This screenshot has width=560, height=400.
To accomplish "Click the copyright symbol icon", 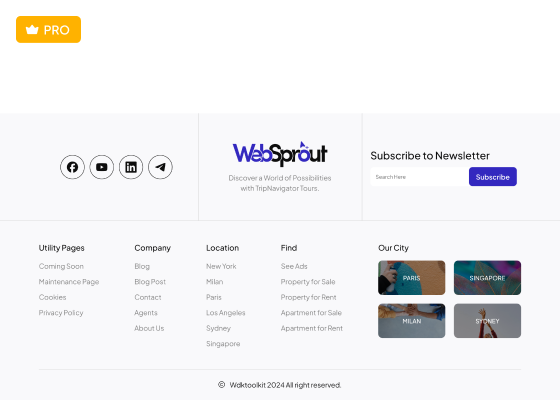I will [x=221, y=385].
